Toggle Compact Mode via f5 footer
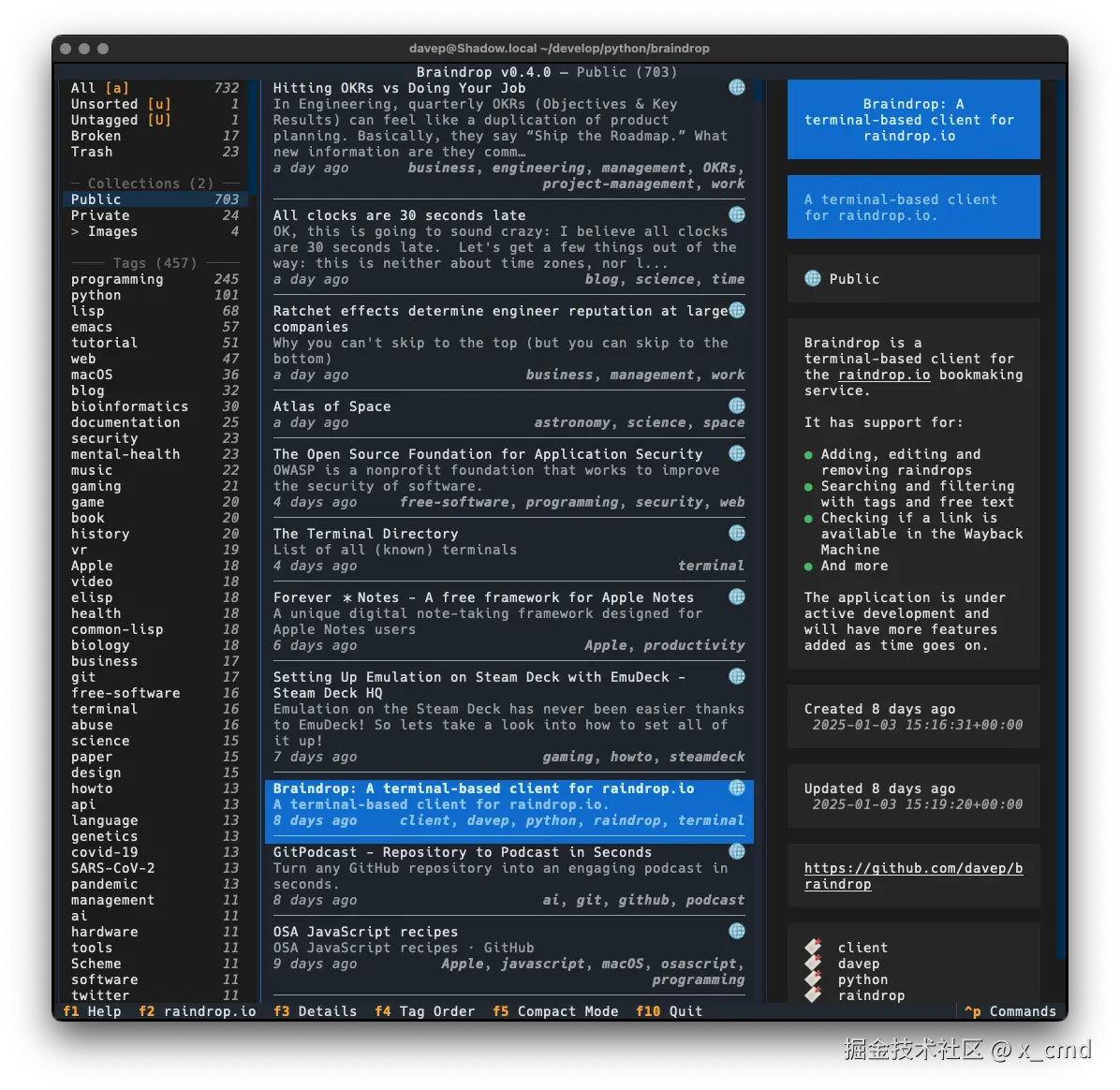The width and height of the screenshot is (1120, 1090). [x=555, y=1010]
